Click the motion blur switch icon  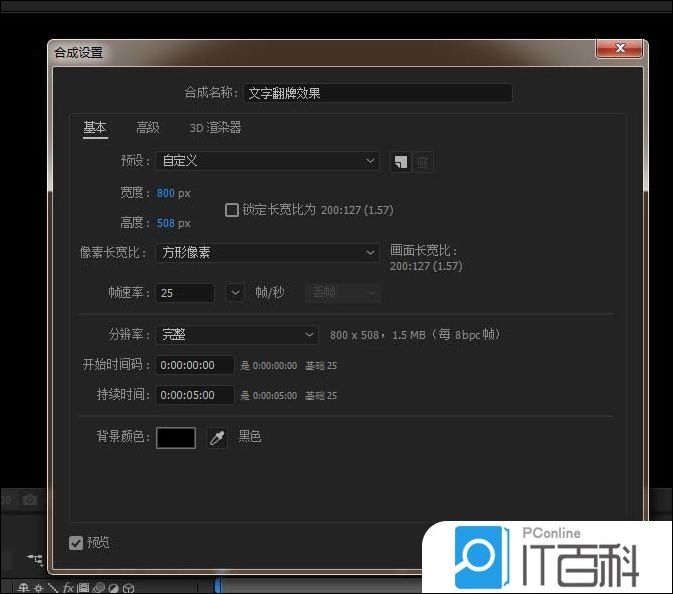click(99, 588)
